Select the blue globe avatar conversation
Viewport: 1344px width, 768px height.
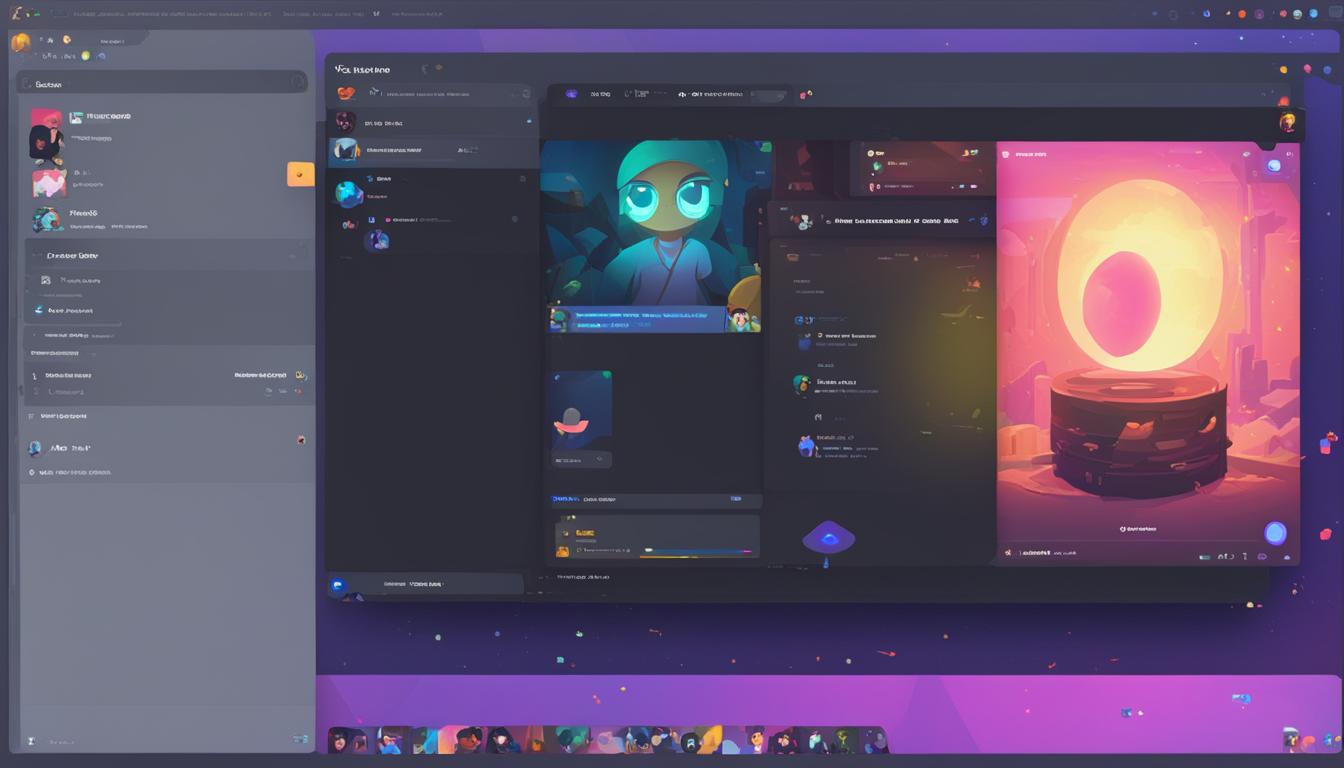(x=348, y=194)
